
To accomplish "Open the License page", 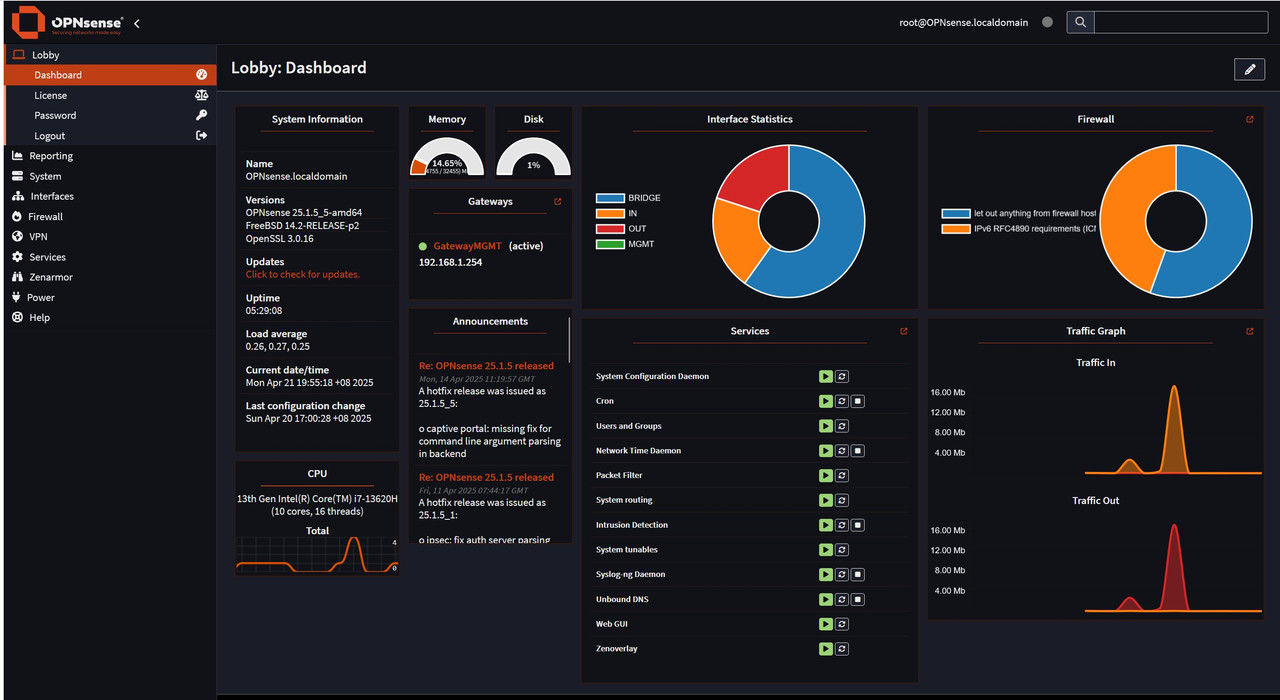I will click(x=110, y=95).
